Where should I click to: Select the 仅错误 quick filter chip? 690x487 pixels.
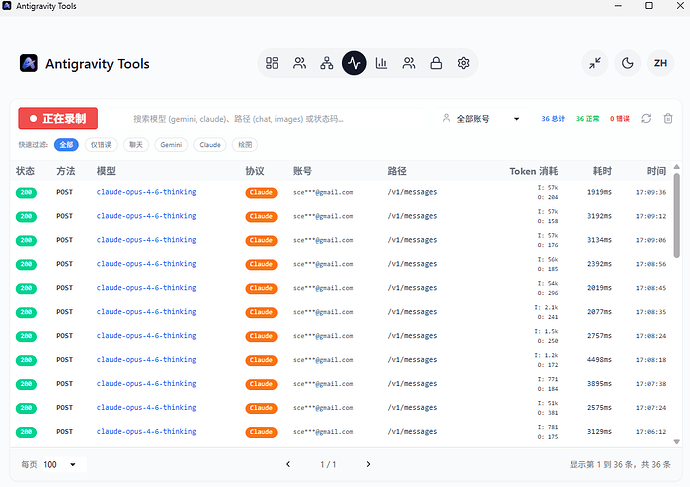[101, 145]
